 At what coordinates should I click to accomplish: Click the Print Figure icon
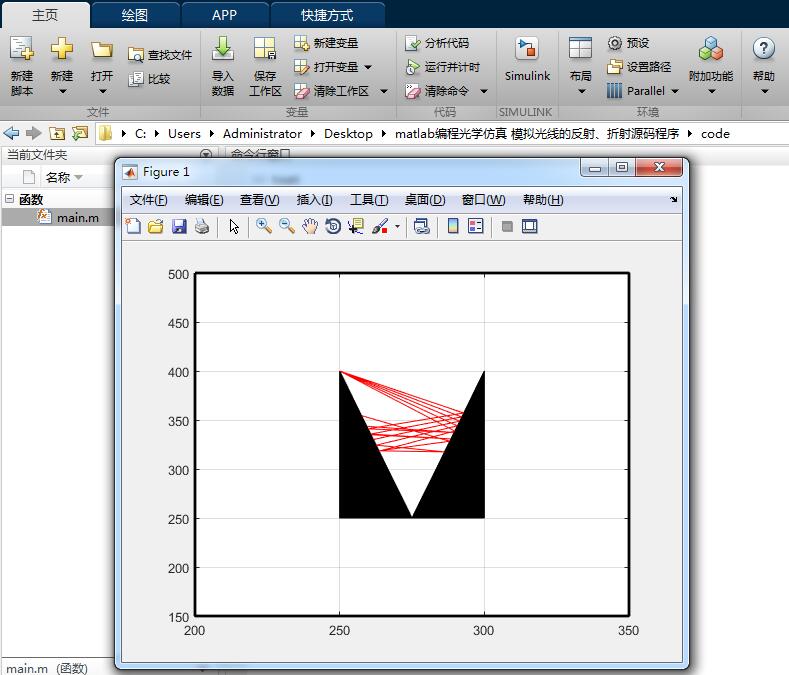[202, 226]
